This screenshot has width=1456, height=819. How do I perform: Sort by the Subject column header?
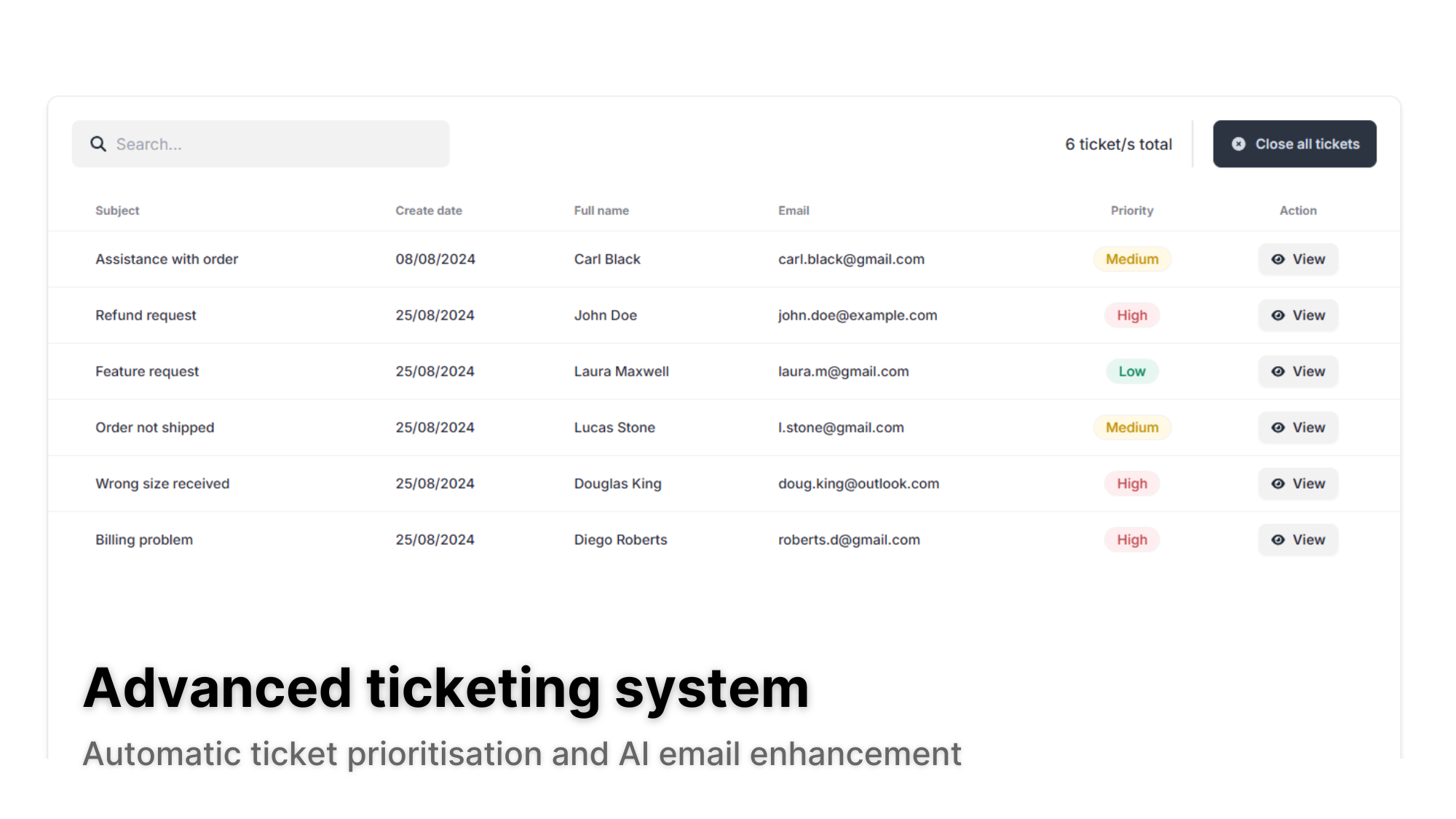click(117, 210)
